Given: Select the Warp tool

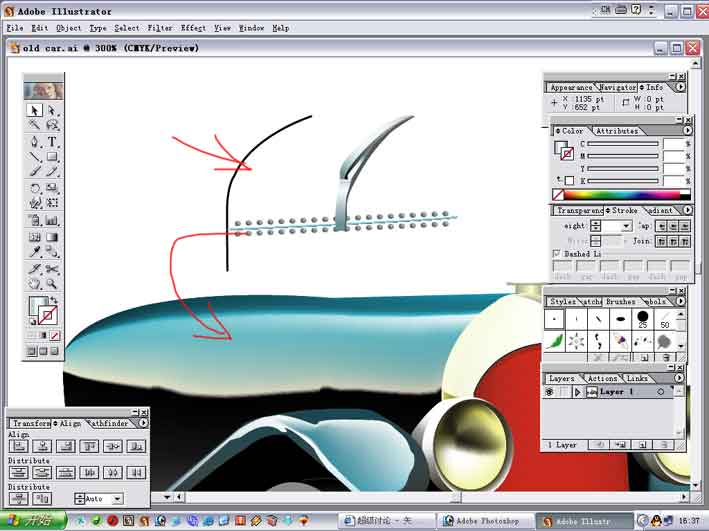Looking at the screenshot, I should [x=34, y=203].
